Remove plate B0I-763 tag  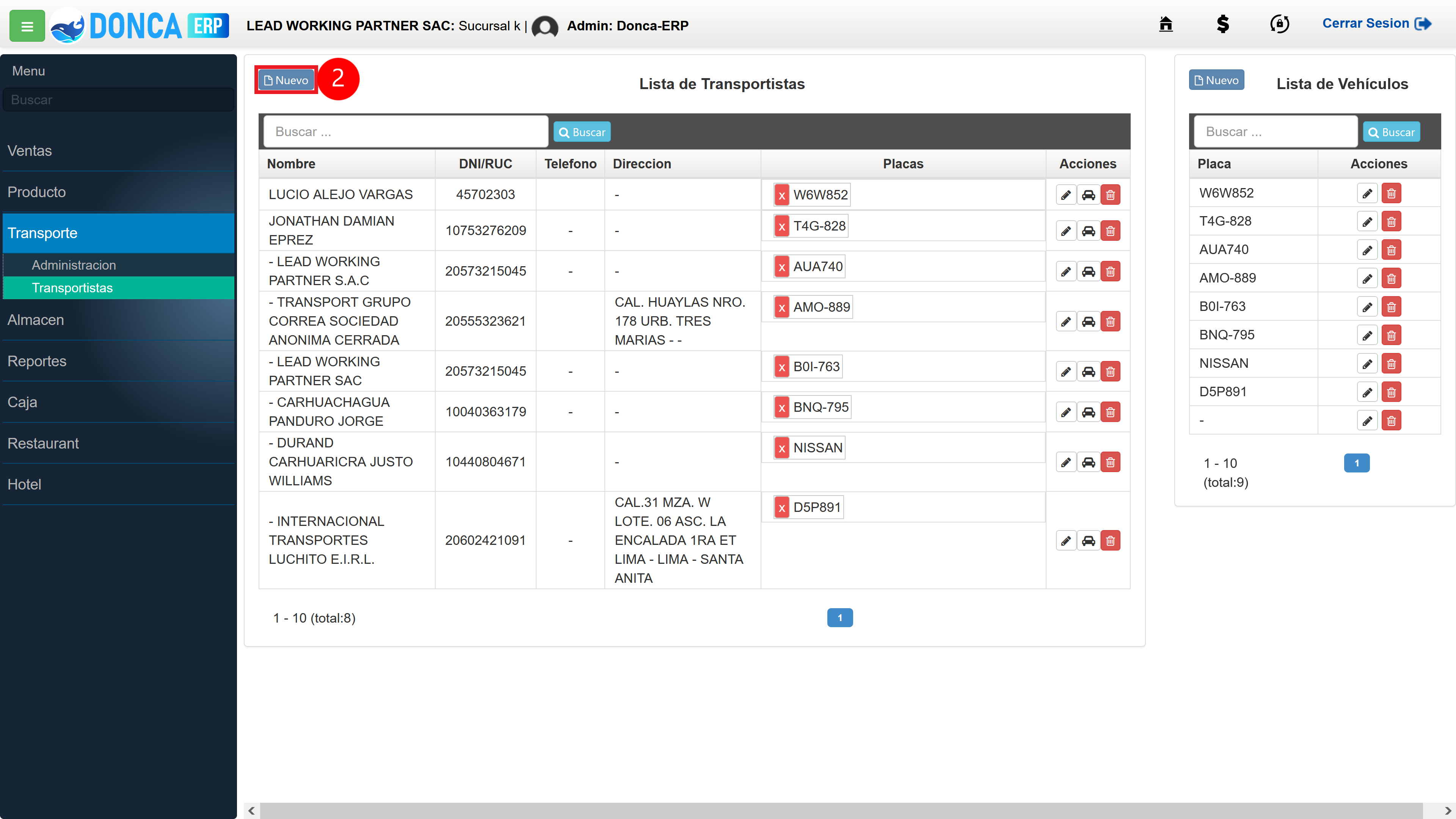[782, 367]
